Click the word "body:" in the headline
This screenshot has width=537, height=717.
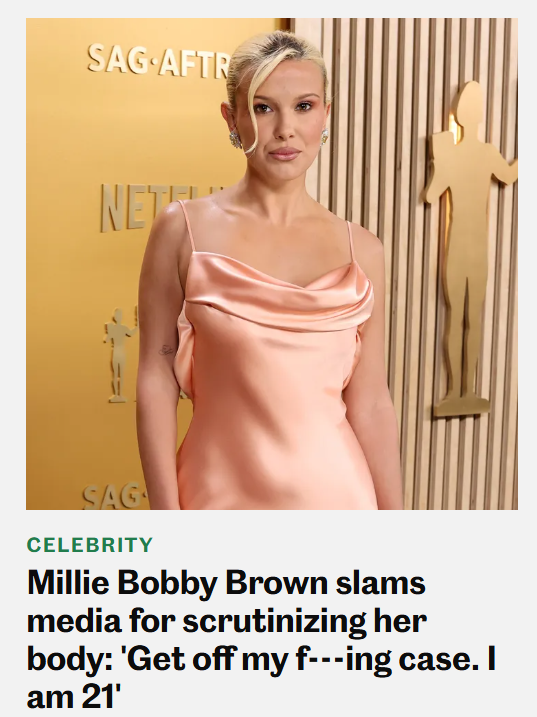point(70,661)
